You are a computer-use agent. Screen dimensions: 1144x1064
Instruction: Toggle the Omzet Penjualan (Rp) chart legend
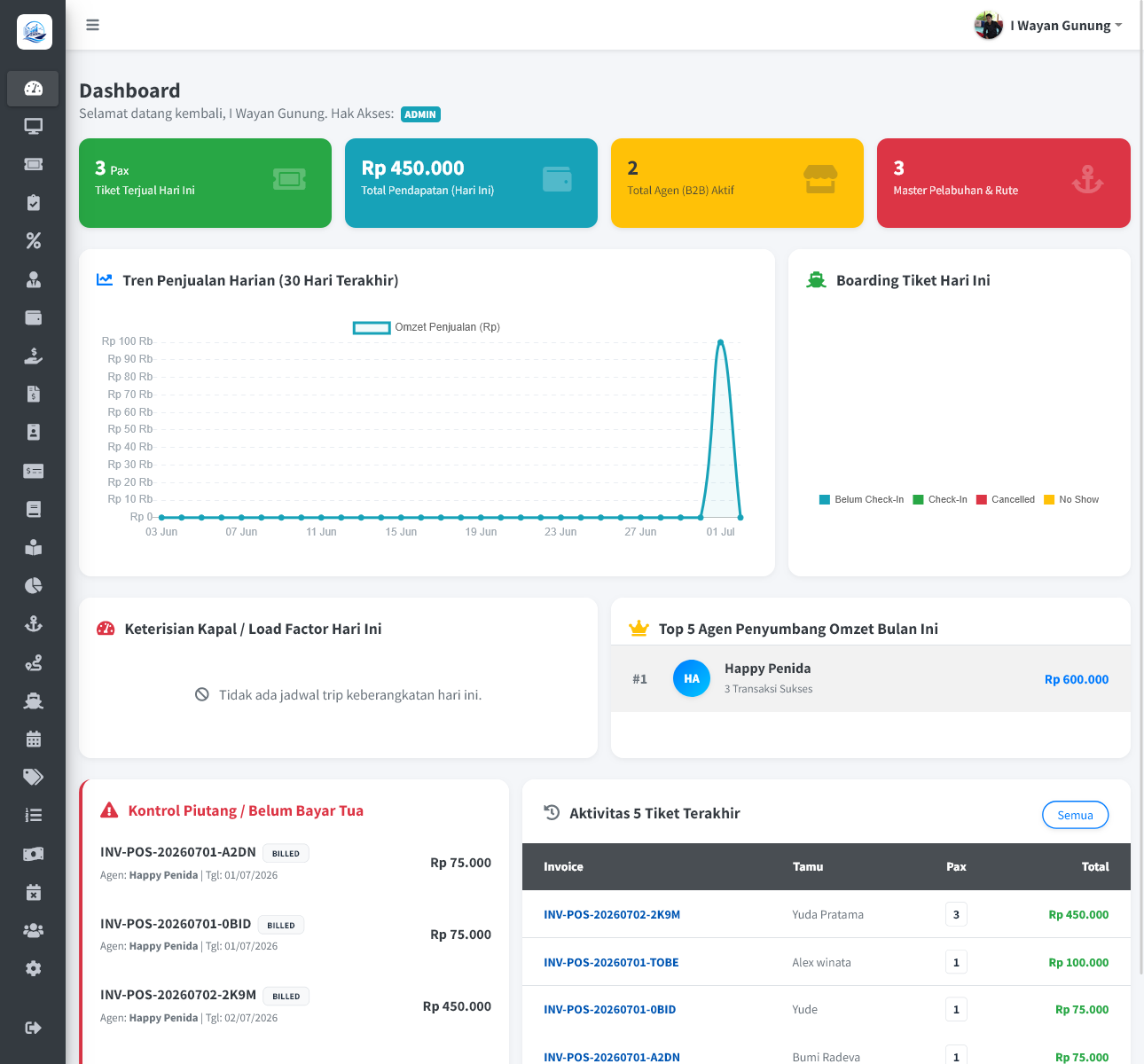427,327
